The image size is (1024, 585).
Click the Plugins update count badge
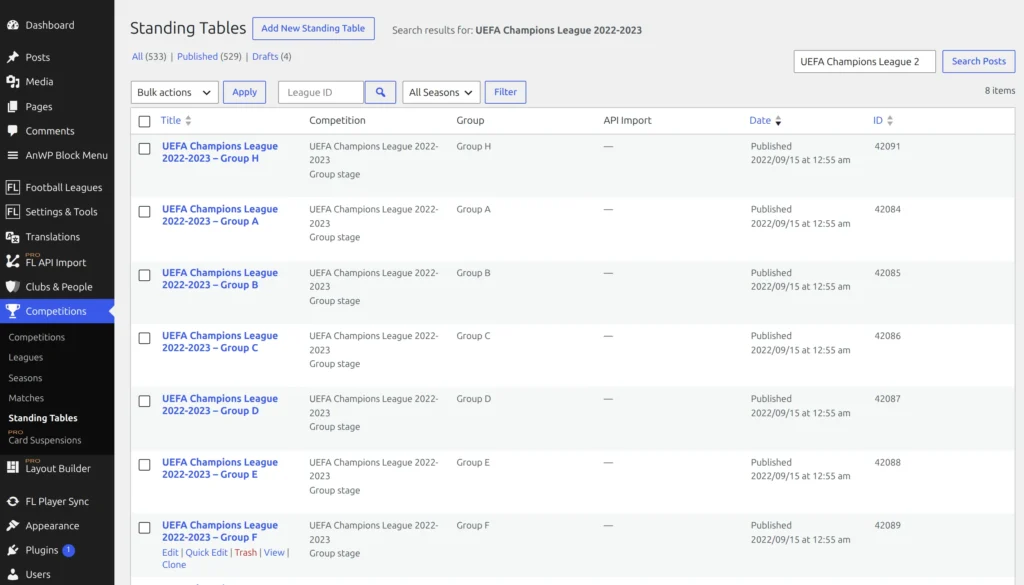(69, 550)
